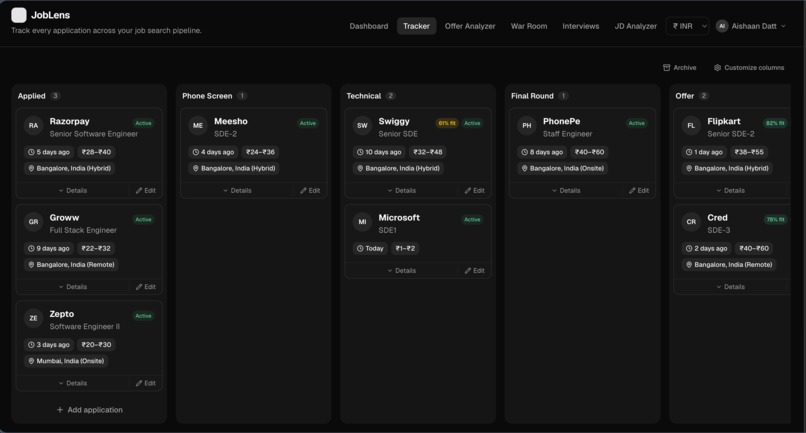
Task: Click the MI avatar on Microsoft card
Action: coord(362,222)
